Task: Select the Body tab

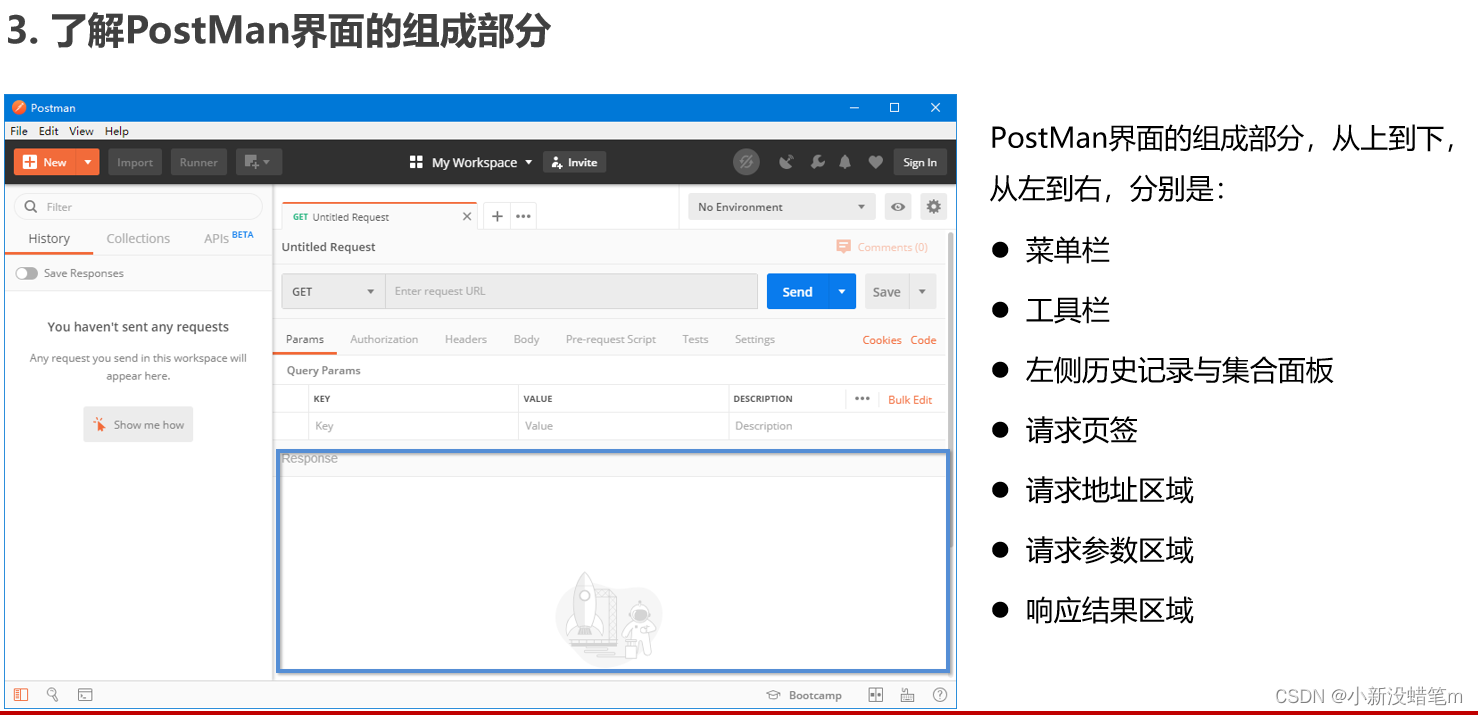Action: point(526,339)
